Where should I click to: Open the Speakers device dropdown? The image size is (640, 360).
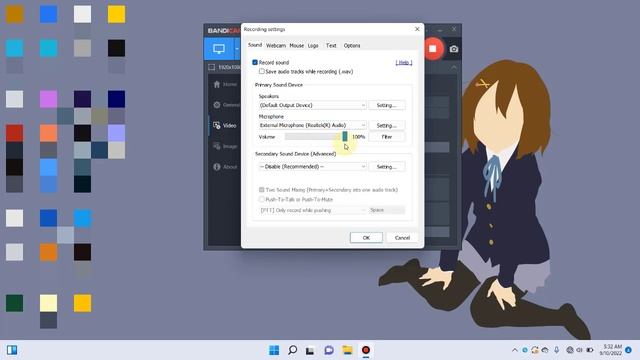(312, 105)
